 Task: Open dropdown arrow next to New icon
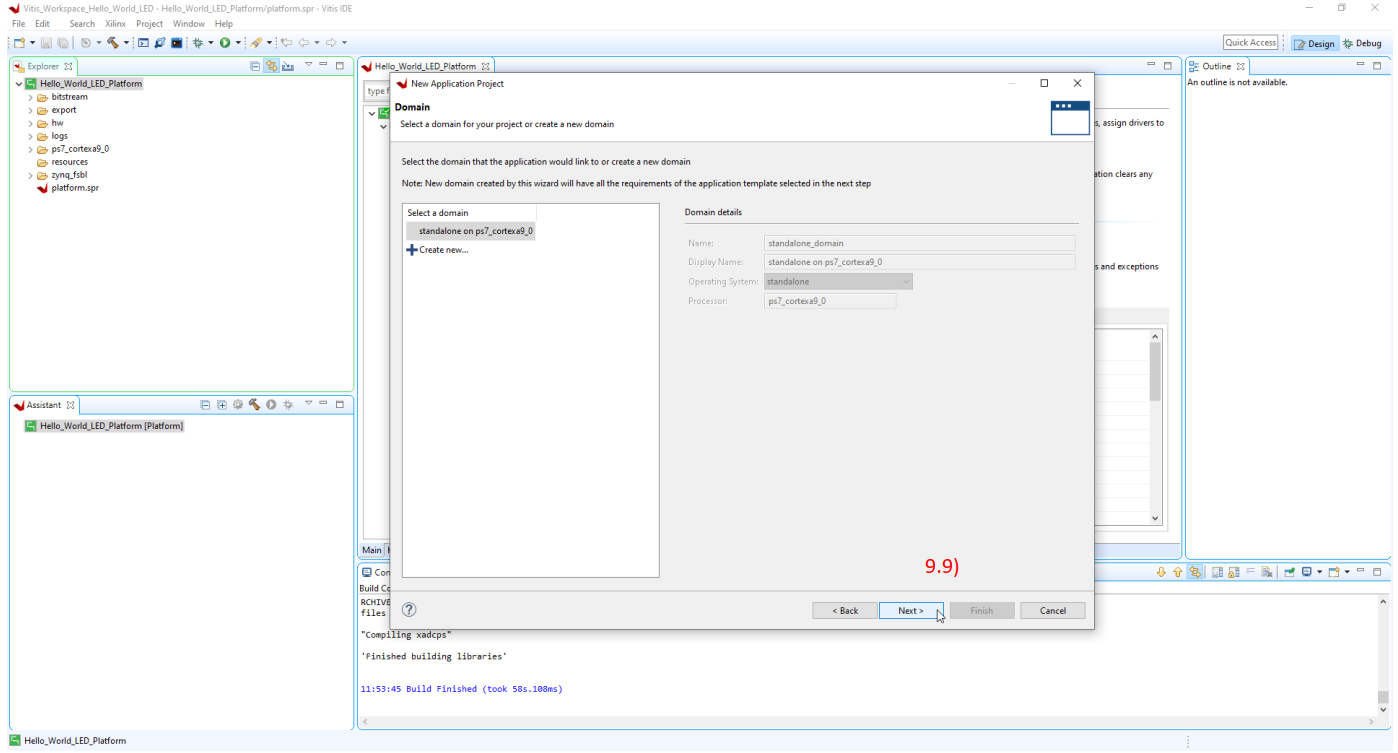coord(32,43)
